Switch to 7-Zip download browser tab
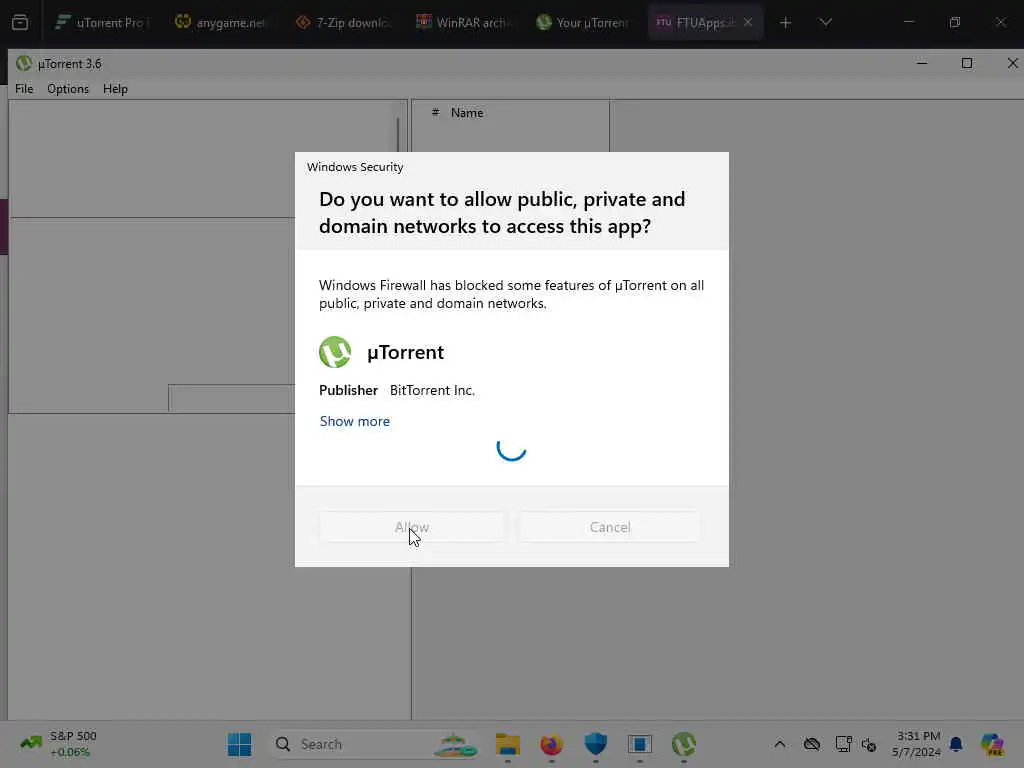The height and width of the screenshot is (768, 1024). (x=344, y=22)
